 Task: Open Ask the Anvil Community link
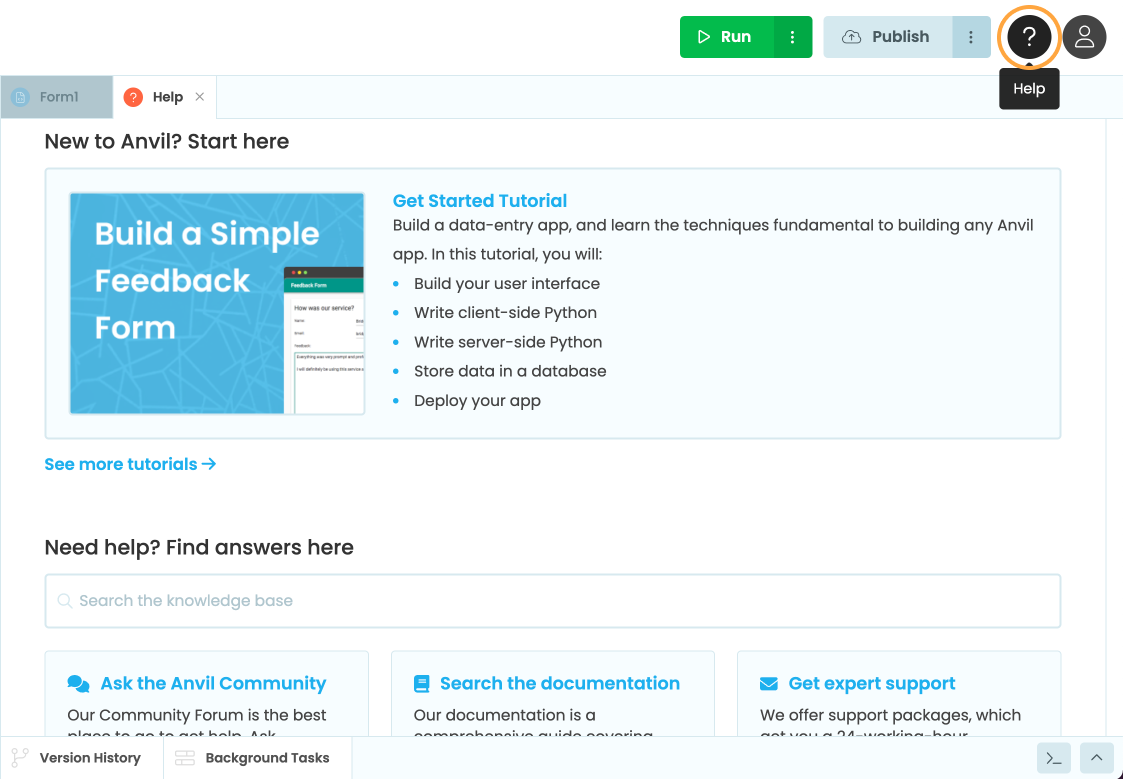(x=213, y=684)
